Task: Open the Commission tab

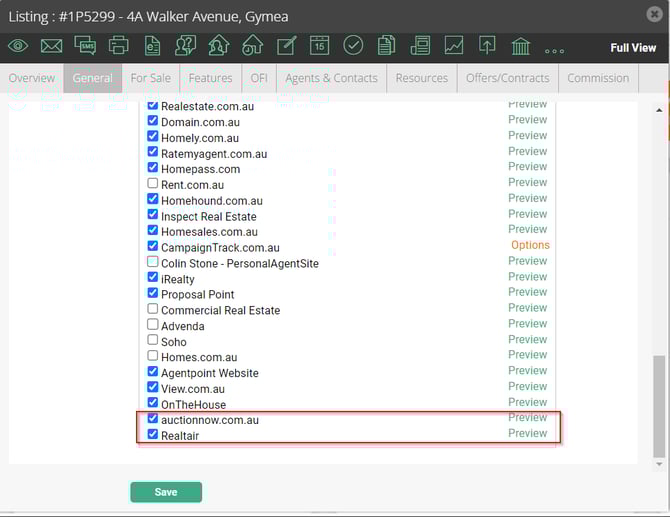Action: coord(598,78)
